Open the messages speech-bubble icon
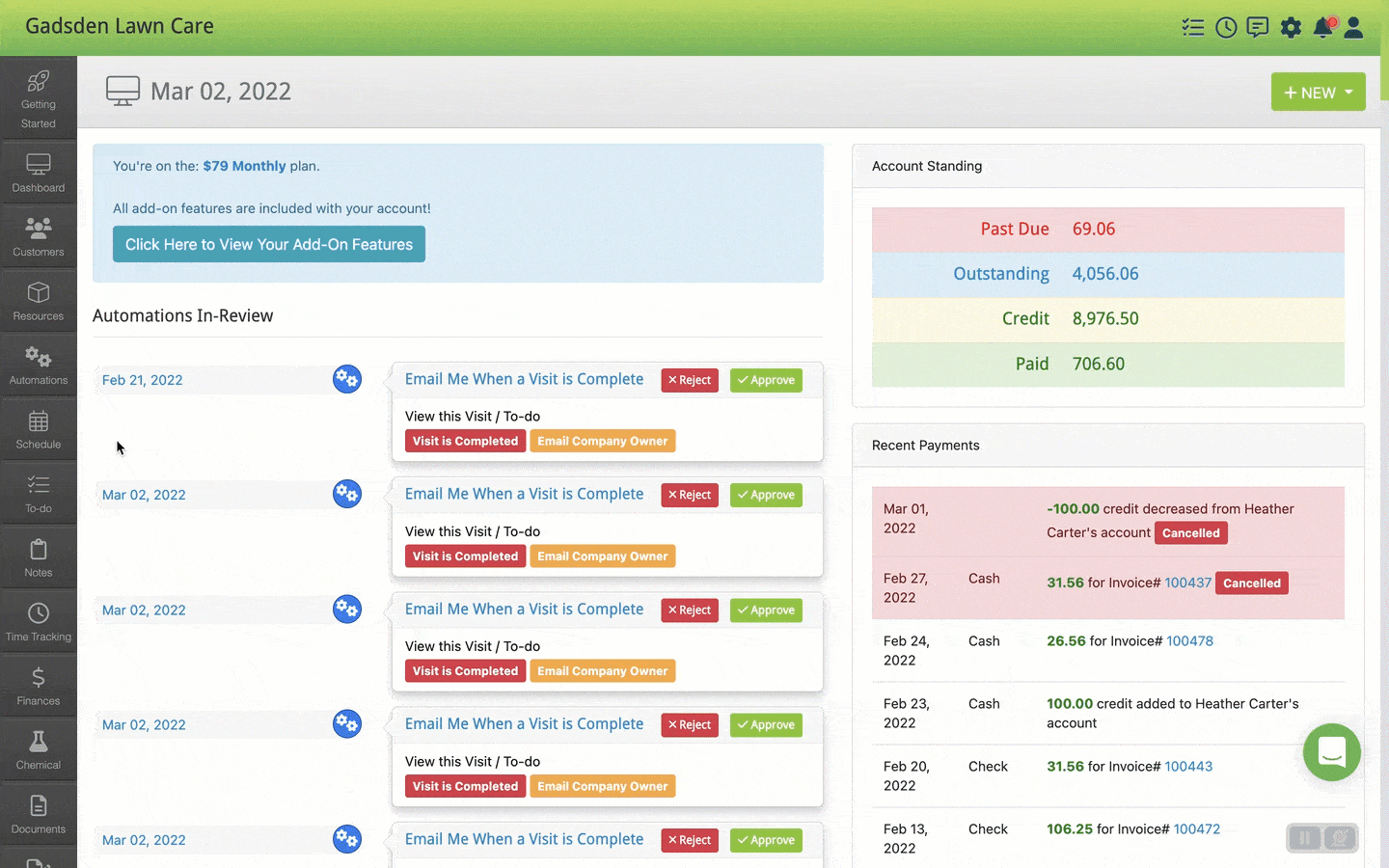Image resolution: width=1389 pixels, height=868 pixels. click(1258, 27)
